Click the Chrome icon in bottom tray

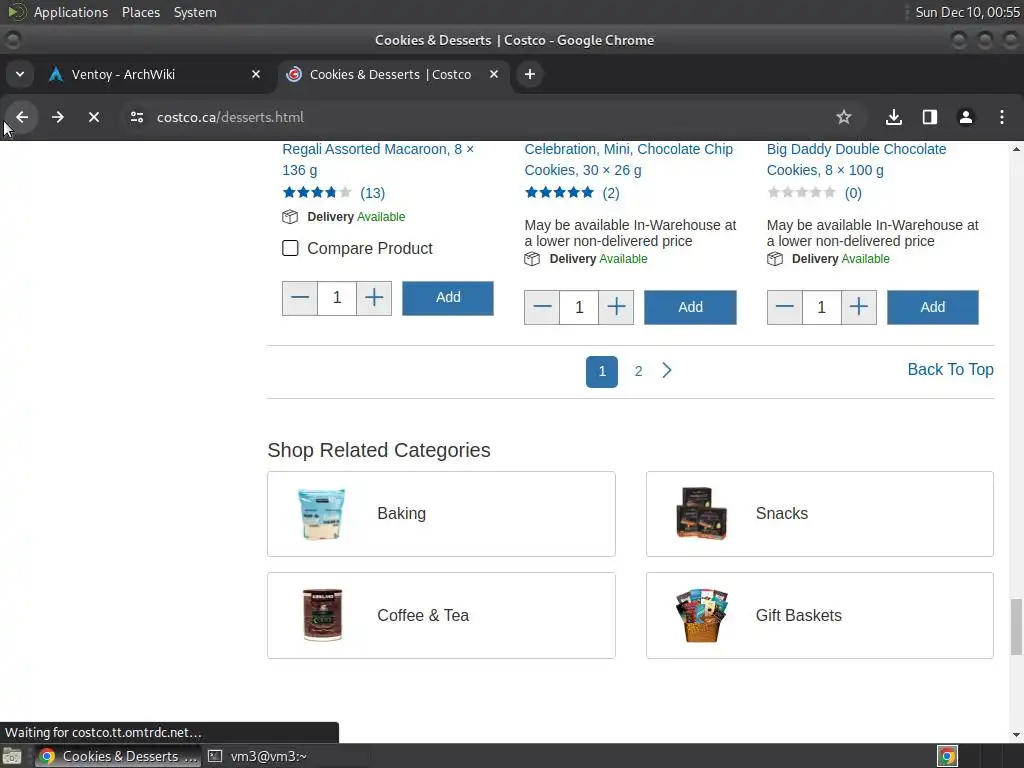[947, 756]
